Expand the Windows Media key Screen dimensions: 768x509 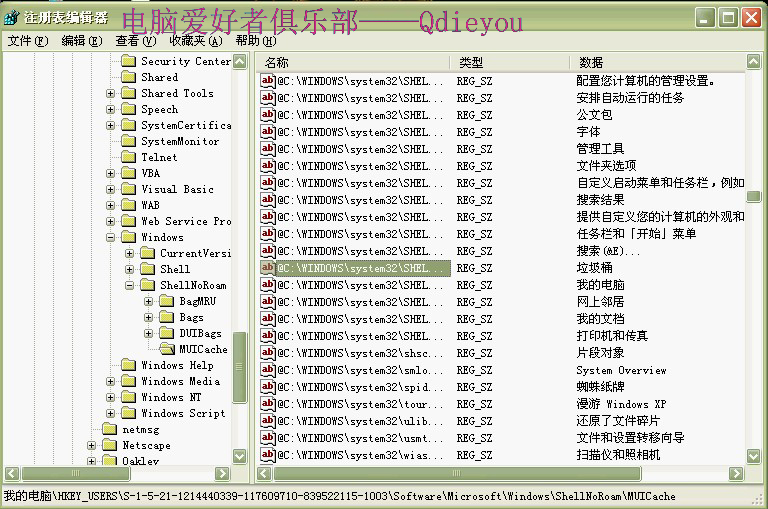[111, 381]
